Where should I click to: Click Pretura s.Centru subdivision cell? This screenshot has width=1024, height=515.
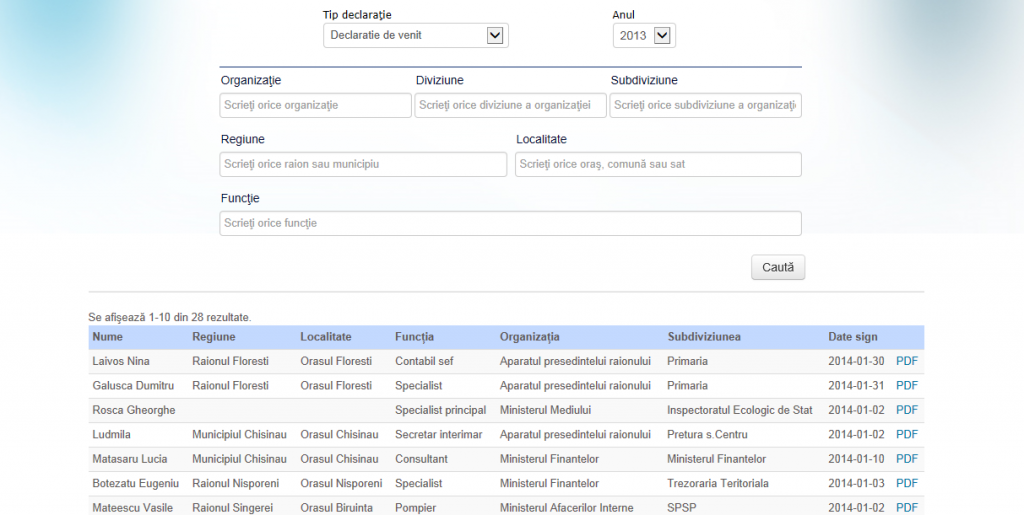pyautogui.click(x=707, y=435)
